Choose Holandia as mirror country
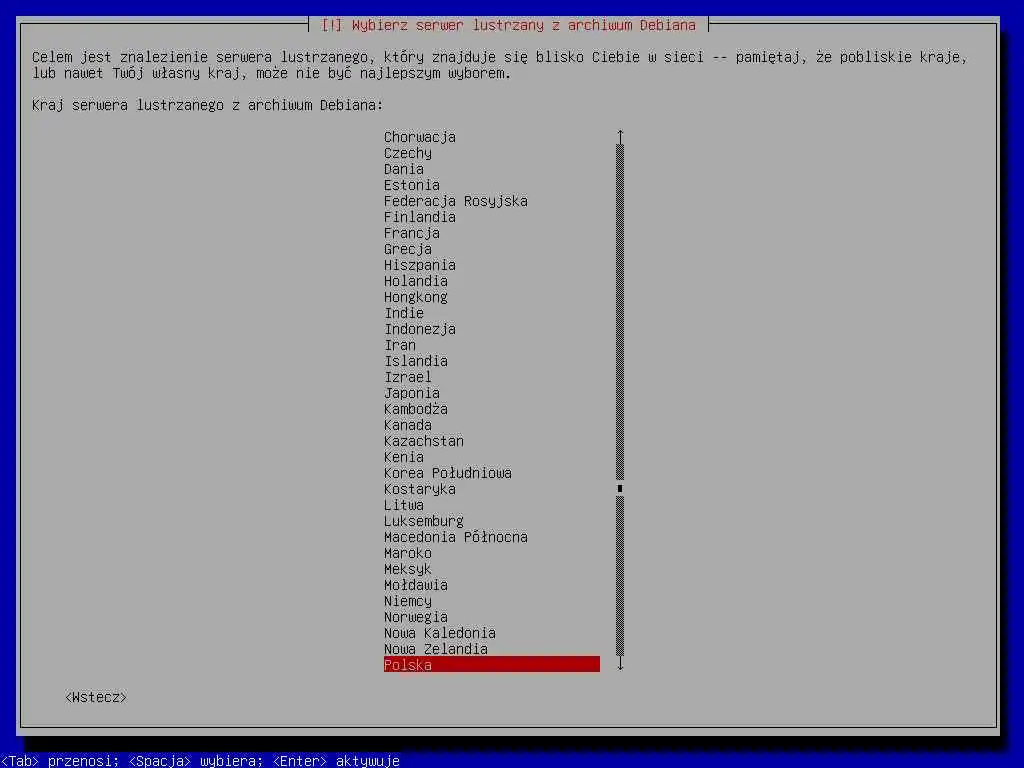The width and height of the screenshot is (1024, 768). (415, 281)
